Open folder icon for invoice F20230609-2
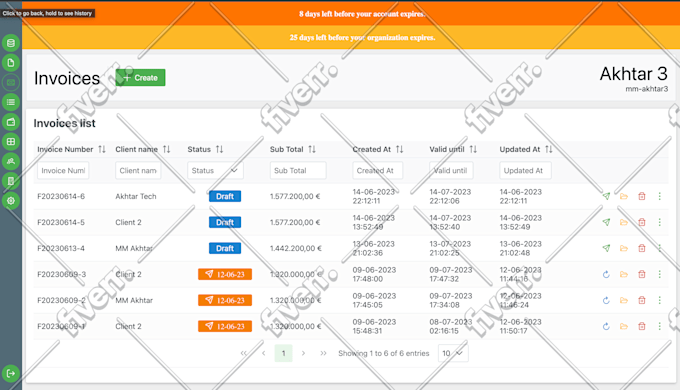The height and width of the screenshot is (390, 680). (x=624, y=300)
